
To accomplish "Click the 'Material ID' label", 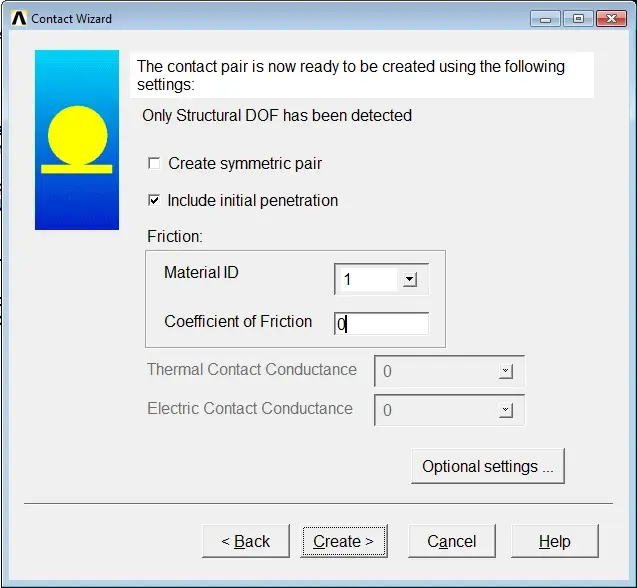I will point(201,272).
